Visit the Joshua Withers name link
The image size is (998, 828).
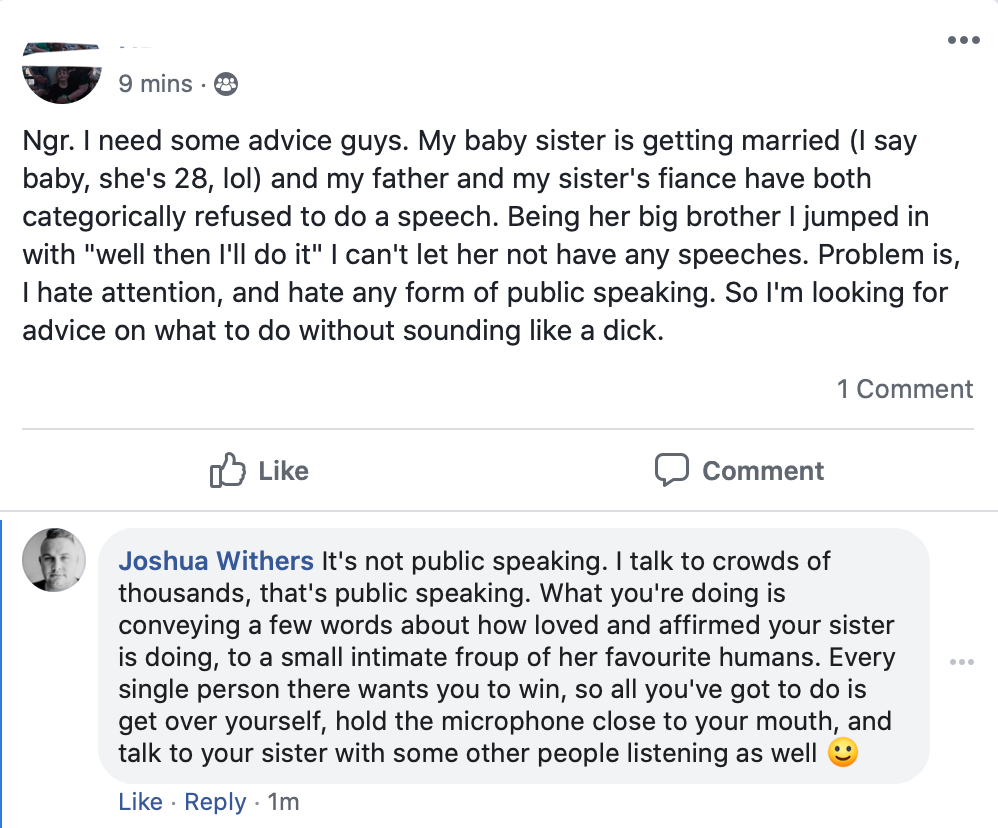tap(216, 562)
